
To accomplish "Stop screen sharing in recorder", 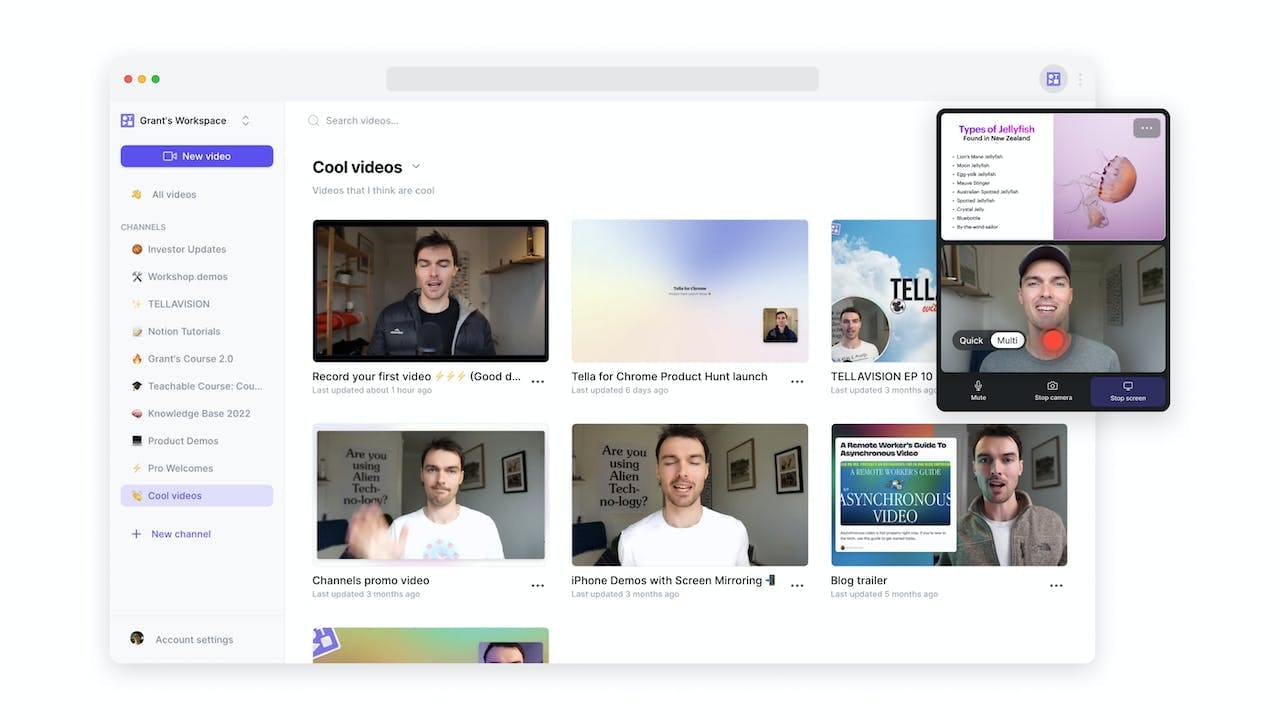I will 1128,391.
